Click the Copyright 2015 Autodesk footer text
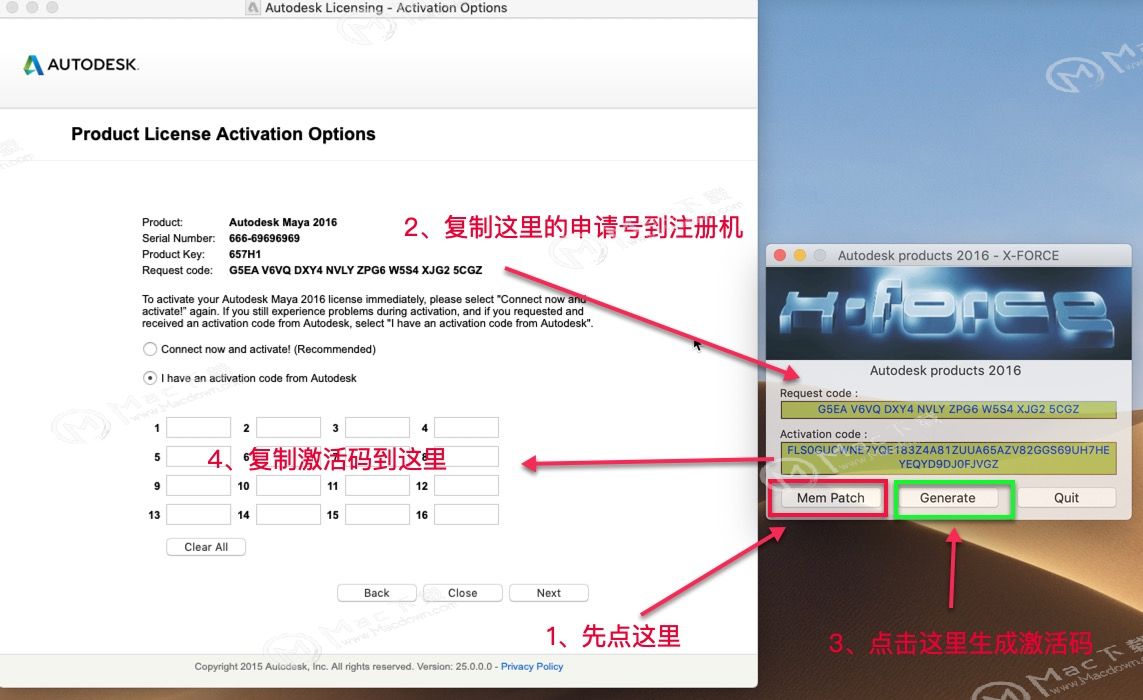This screenshot has height=700, width=1143. pos(346,666)
